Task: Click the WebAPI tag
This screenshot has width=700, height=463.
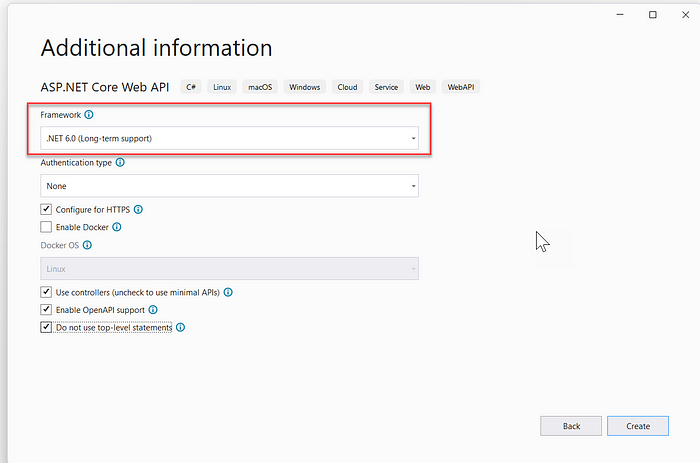Action: (461, 87)
